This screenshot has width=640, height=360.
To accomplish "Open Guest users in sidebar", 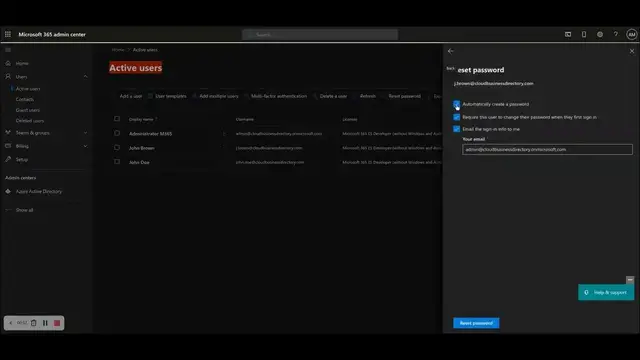I will [x=28, y=110].
